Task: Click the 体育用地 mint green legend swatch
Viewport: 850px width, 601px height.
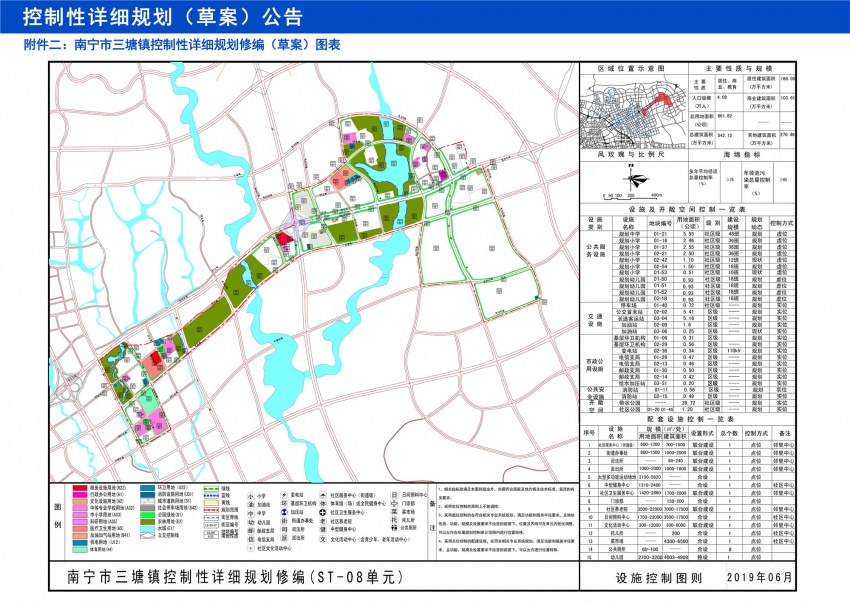Action: point(80,549)
